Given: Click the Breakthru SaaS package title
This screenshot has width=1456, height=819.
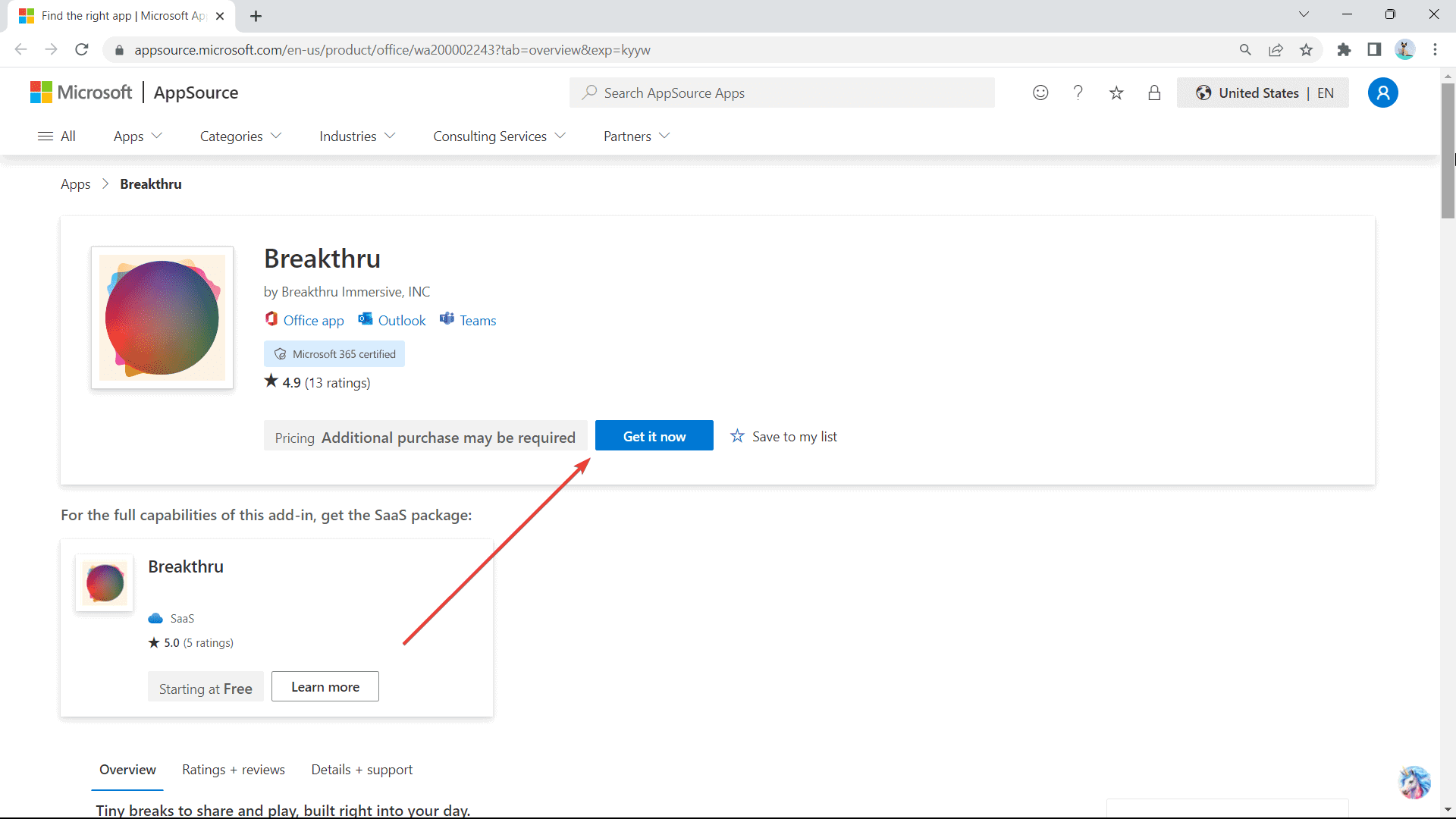Looking at the screenshot, I should coord(186,566).
